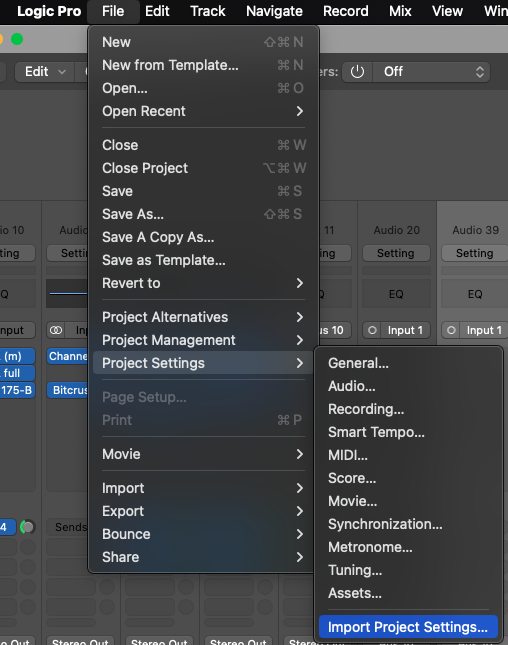Click the green zoom window button
Screen dimensions: 508x645
pyautogui.click(x=17, y=39)
